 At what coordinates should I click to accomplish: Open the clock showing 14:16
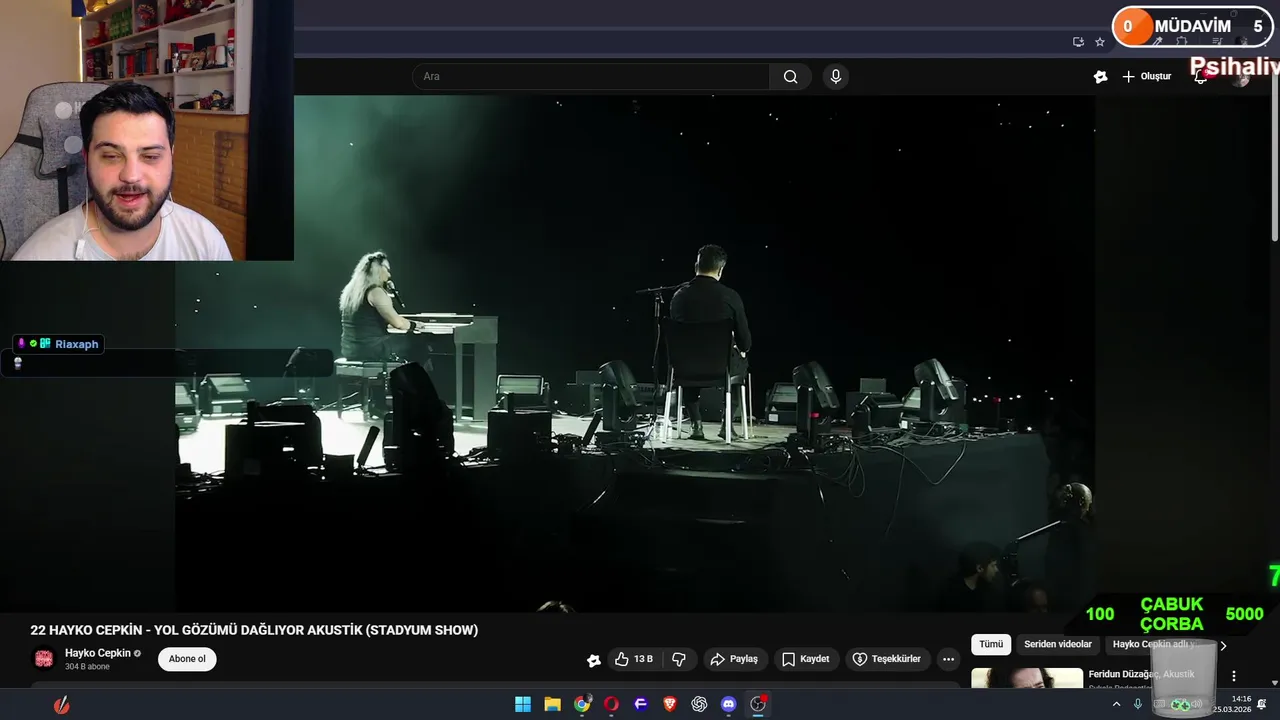1232,704
